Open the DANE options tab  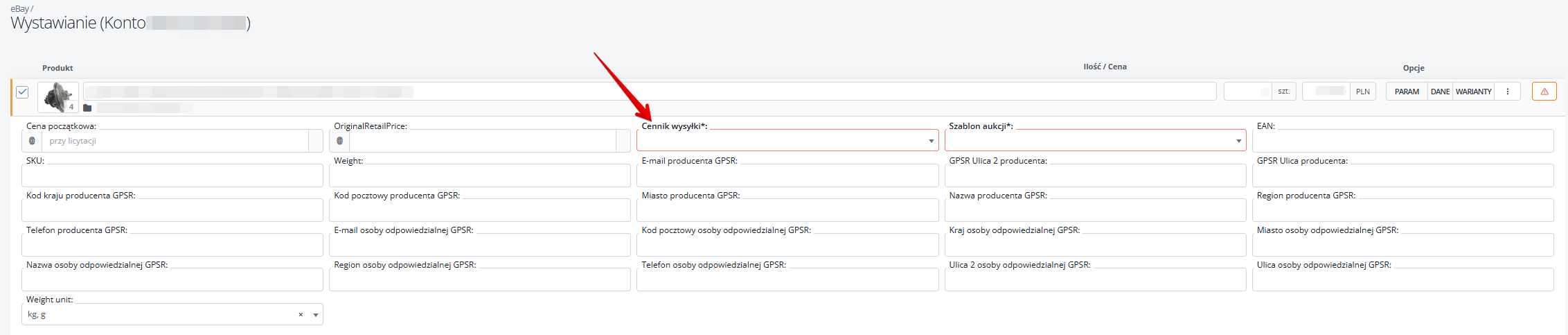coord(1440,92)
